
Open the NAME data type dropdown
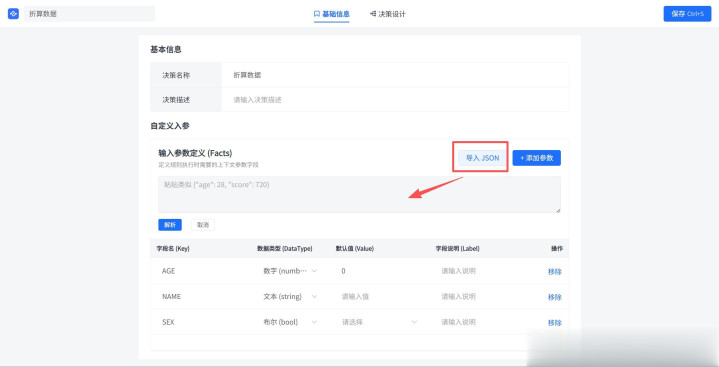[290, 297]
